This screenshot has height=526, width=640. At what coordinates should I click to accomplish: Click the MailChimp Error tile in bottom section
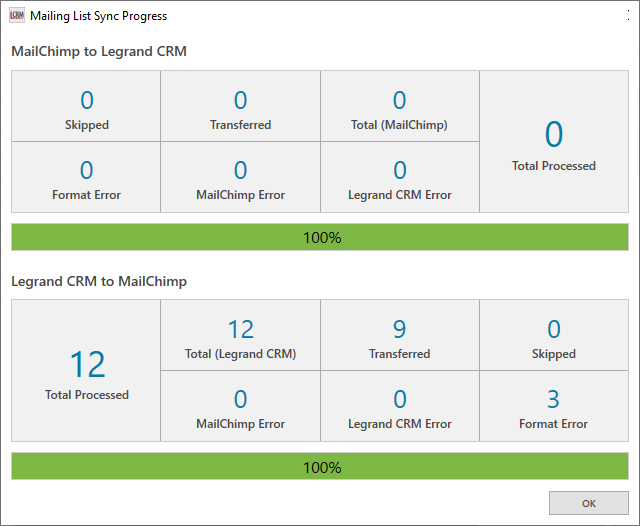coord(240,406)
